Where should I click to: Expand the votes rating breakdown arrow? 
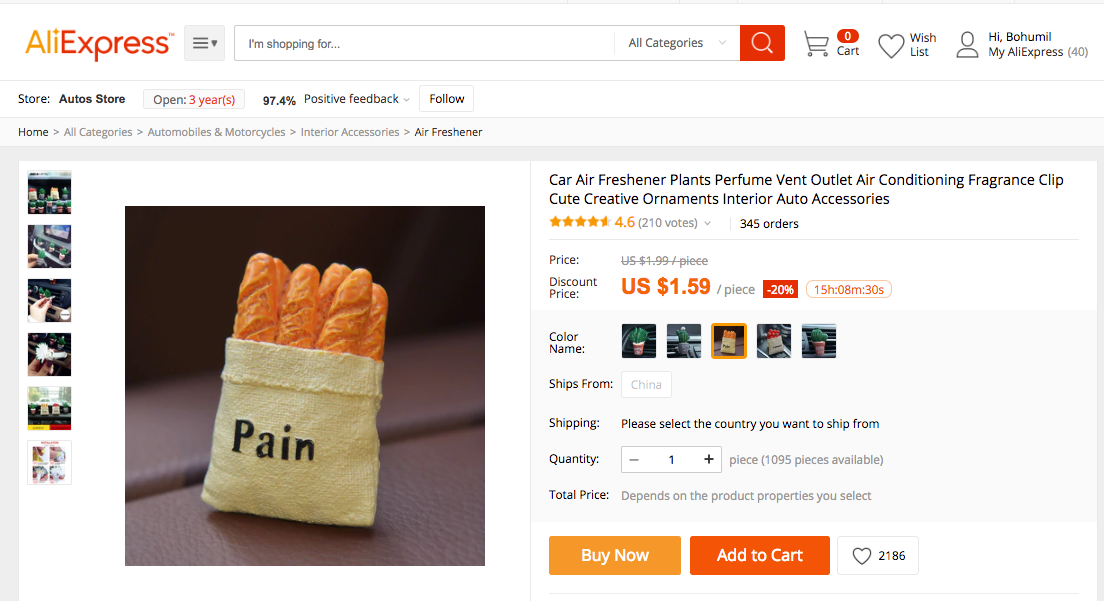pos(708,224)
